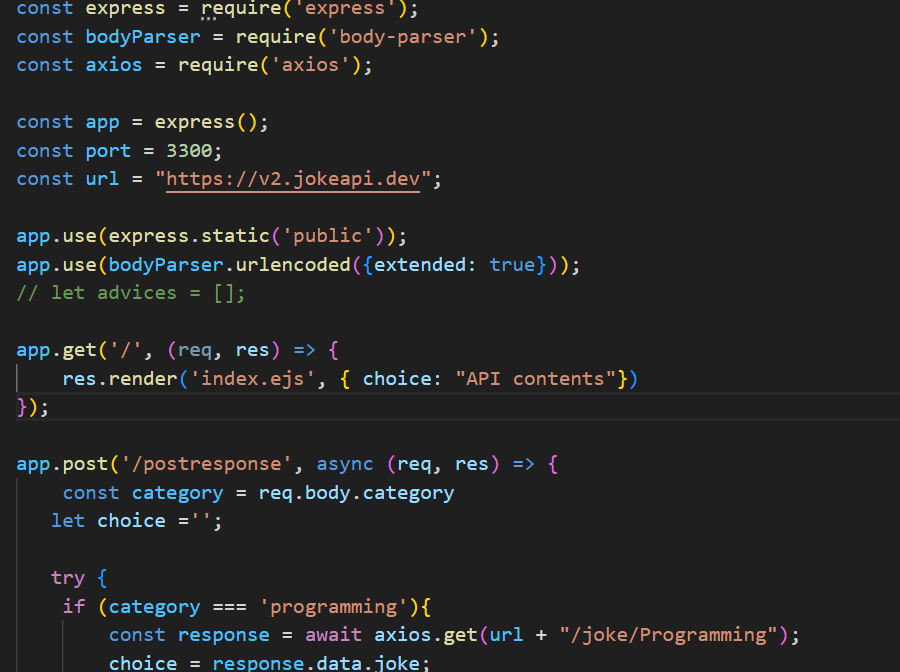Open the https://v2.jokeapi.dev URL link
This screenshot has width=900, height=672.
click(293, 179)
